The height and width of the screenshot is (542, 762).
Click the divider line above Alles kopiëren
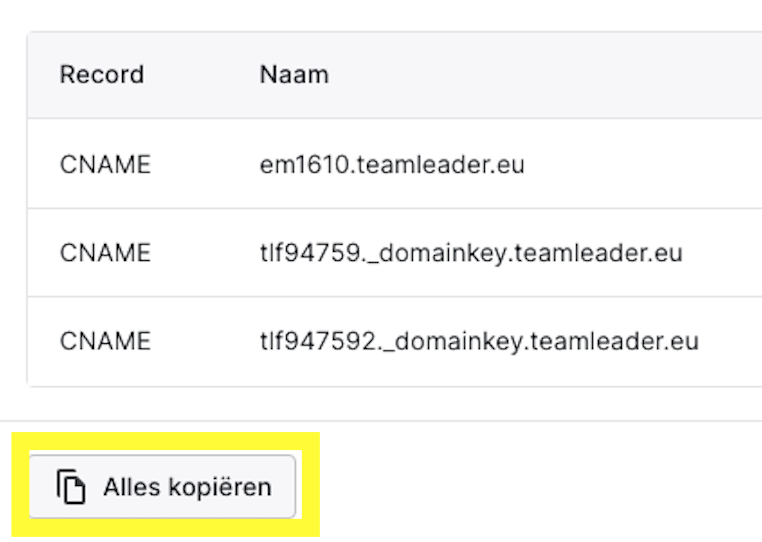381,421
